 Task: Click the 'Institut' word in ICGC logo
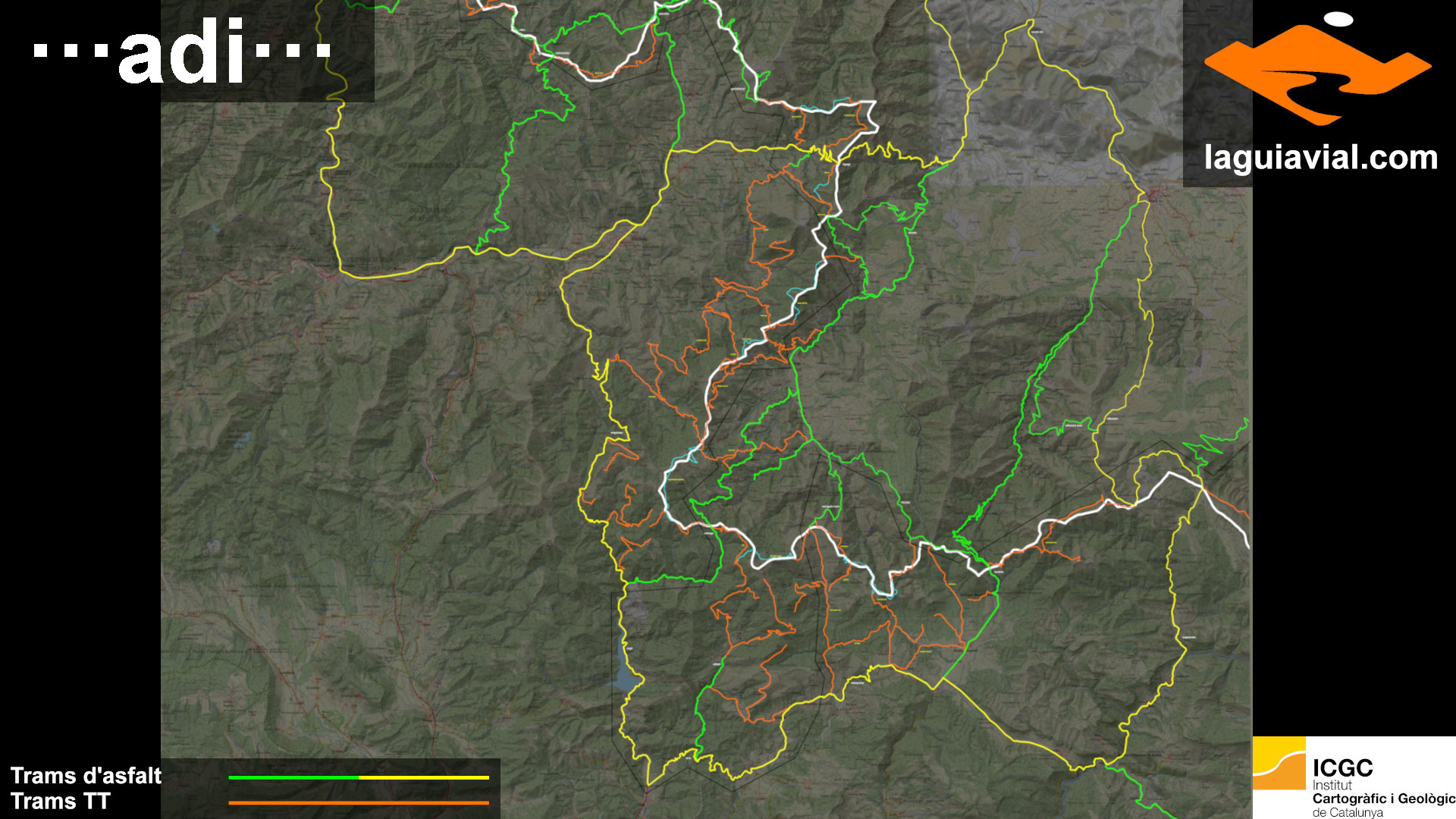point(1332,786)
